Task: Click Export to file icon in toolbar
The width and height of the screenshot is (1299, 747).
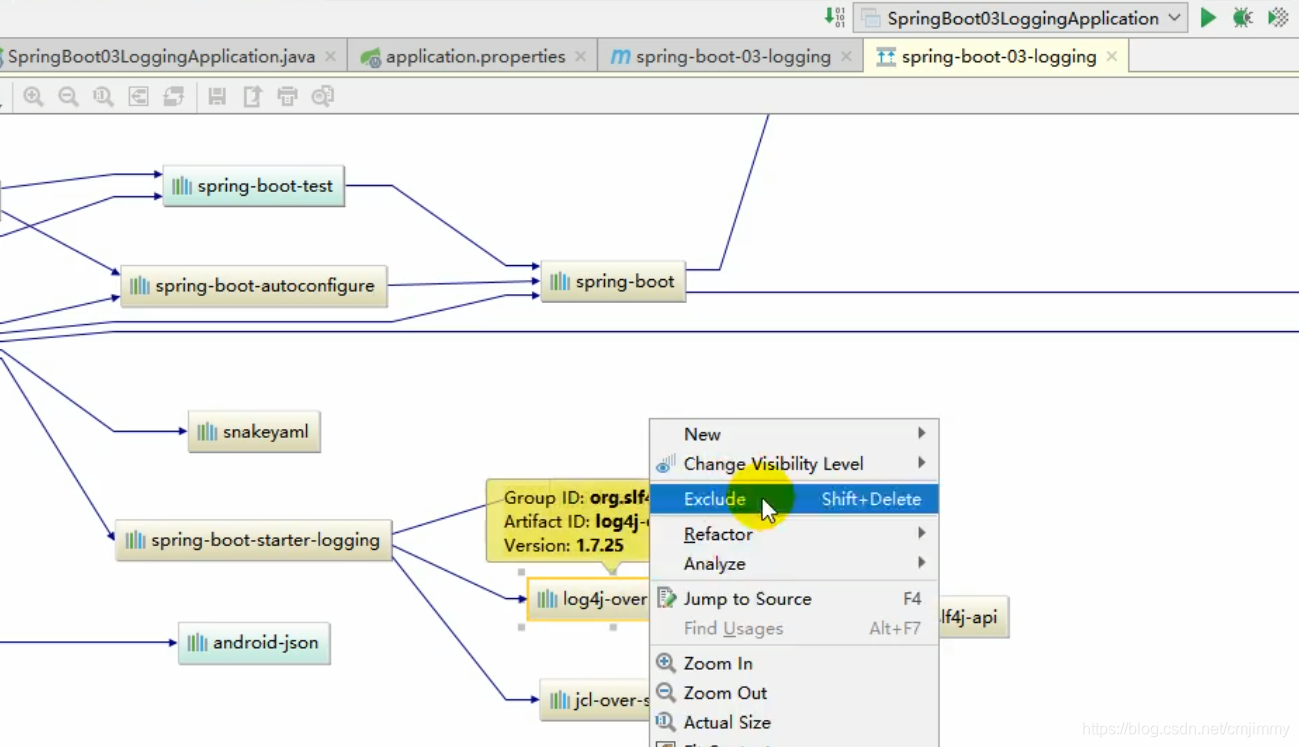Action: (x=252, y=97)
